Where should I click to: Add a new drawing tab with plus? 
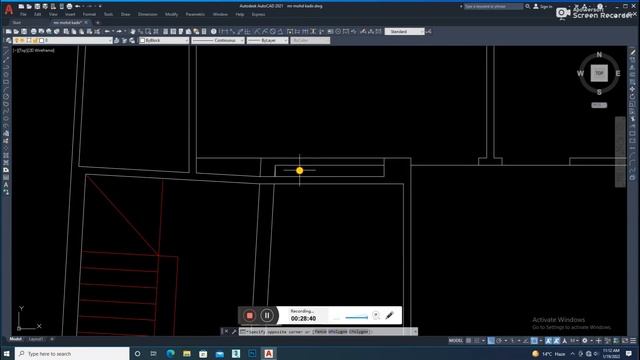pyautogui.click(x=98, y=22)
